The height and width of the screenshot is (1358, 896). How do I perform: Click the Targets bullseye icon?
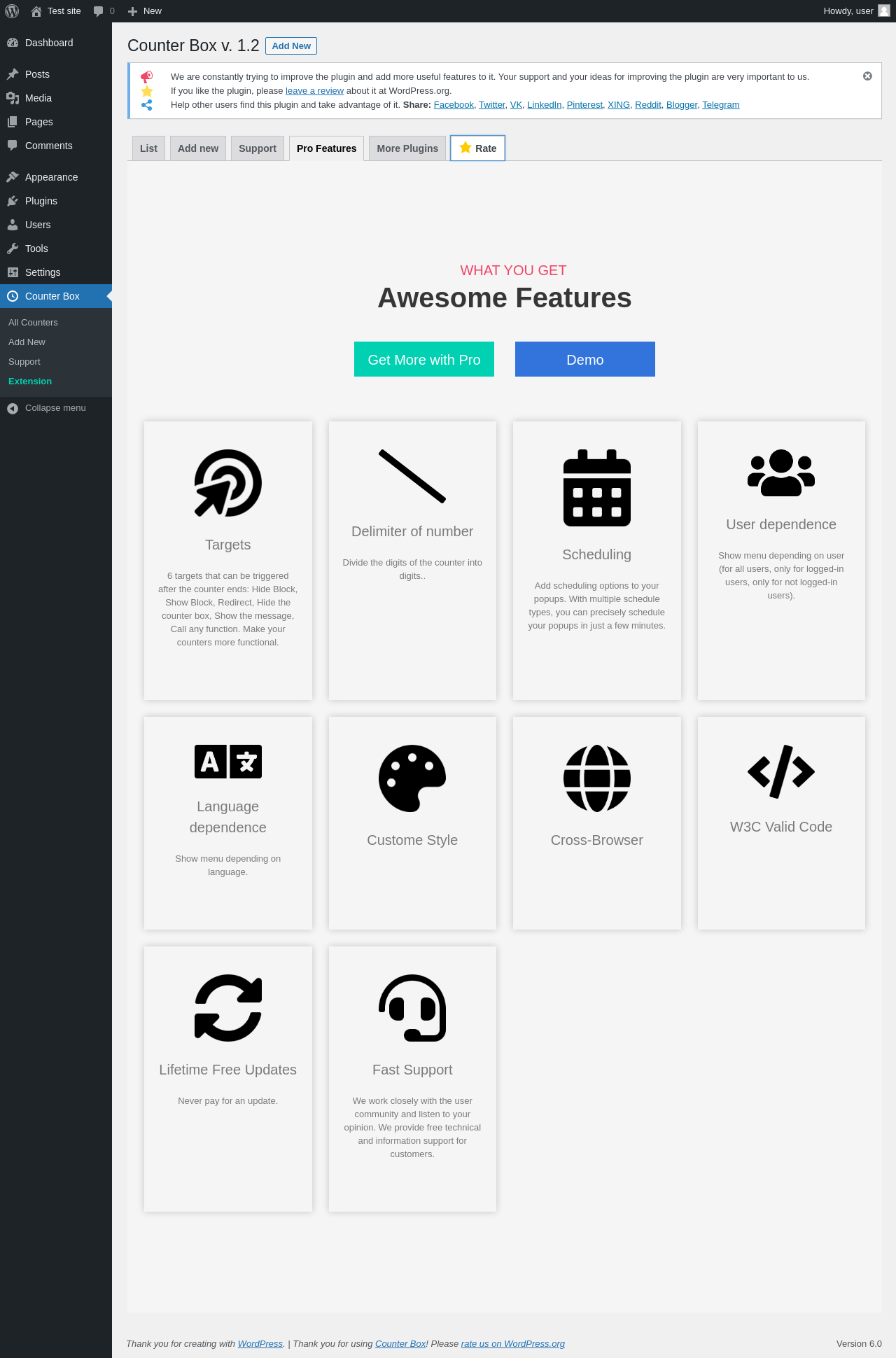[228, 483]
